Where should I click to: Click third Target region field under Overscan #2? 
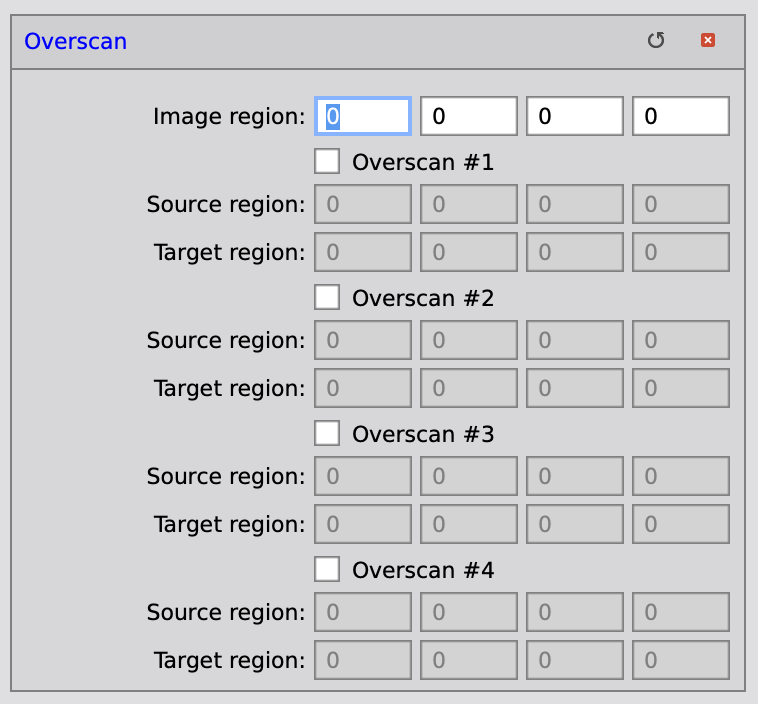tap(575, 388)
